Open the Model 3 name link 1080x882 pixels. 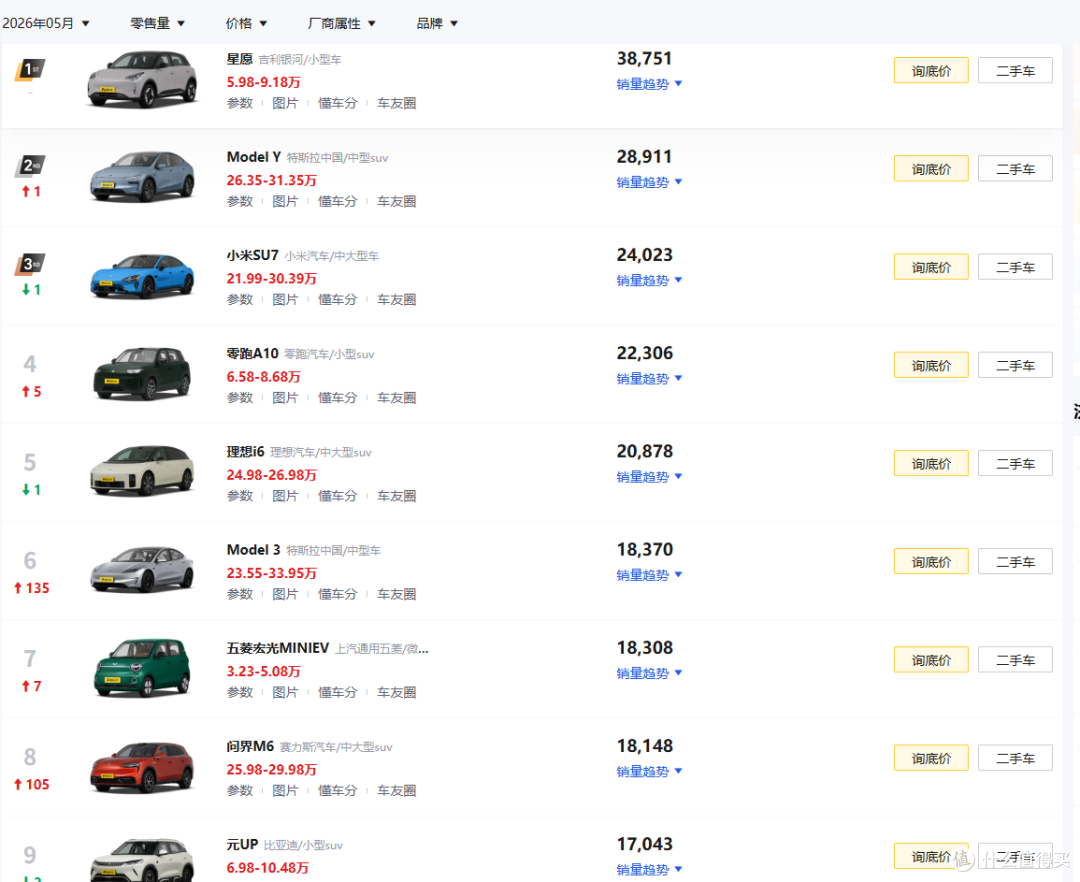pos(253,550)
